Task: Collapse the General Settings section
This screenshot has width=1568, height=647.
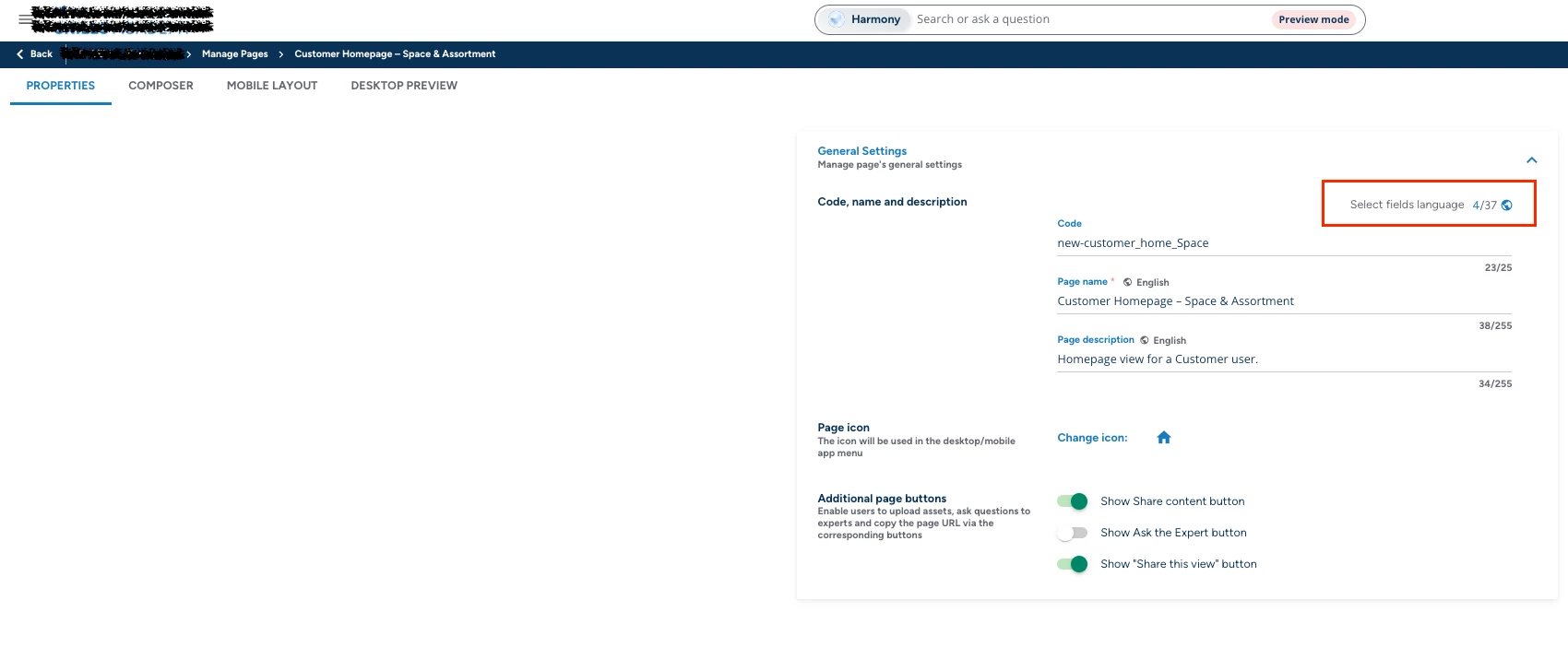Action: [1531, 160]
